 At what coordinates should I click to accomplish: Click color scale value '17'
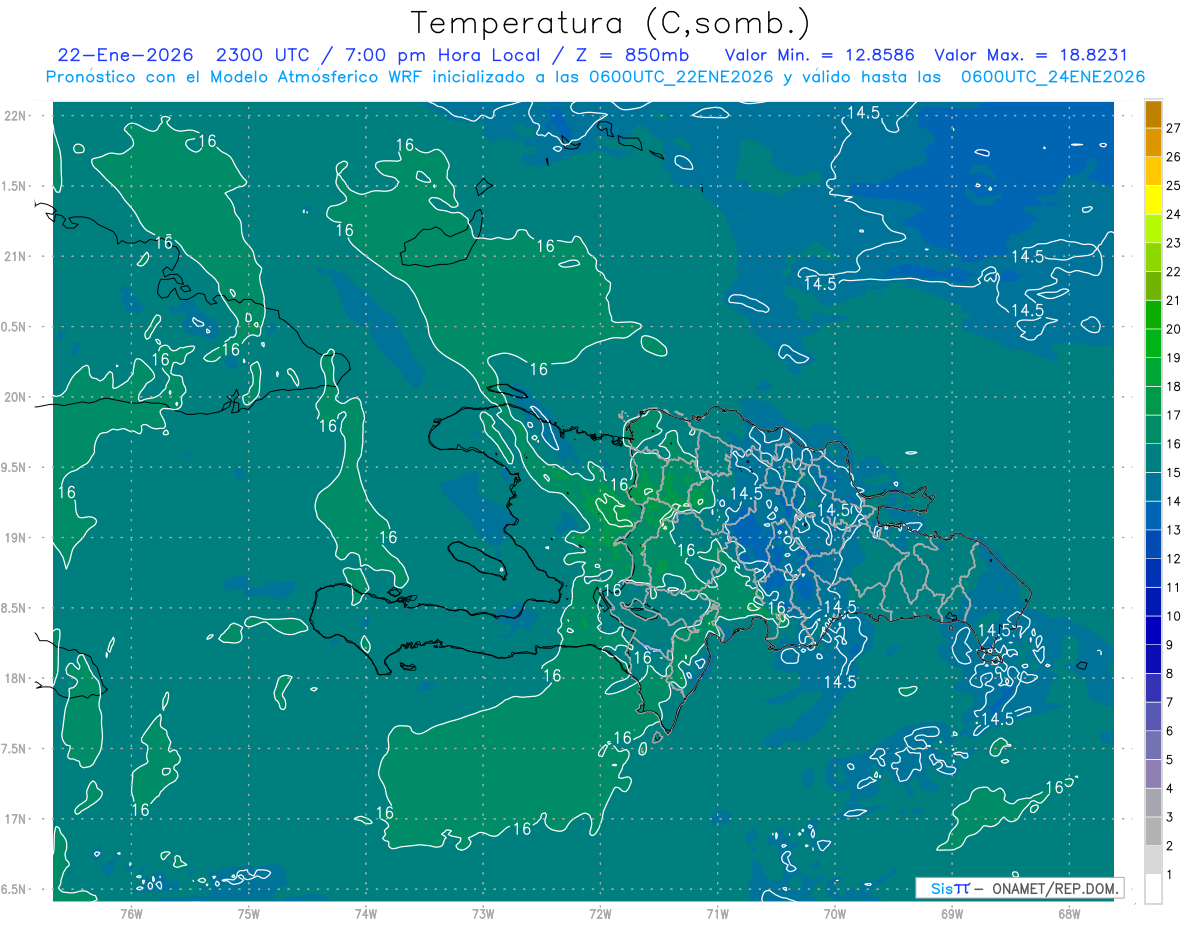(x=1174, y=415)
